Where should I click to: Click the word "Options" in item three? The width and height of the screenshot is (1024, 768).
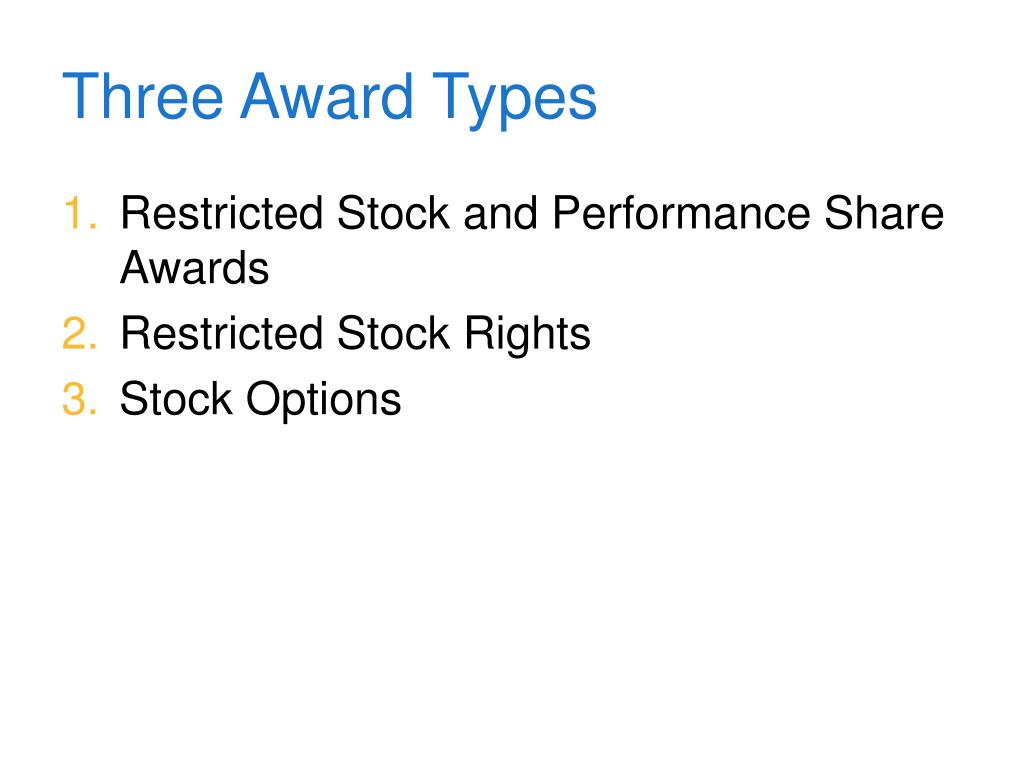[x=323, y=400]
